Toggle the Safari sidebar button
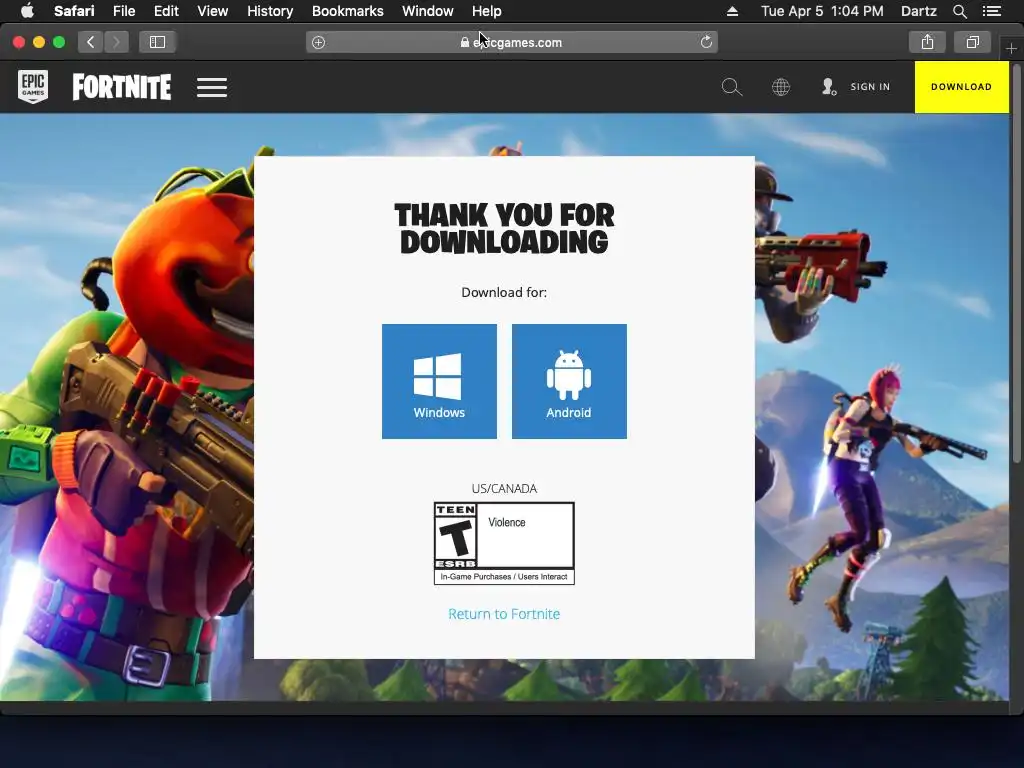This screenshot has width=1024, height=768. coord(157,42)
